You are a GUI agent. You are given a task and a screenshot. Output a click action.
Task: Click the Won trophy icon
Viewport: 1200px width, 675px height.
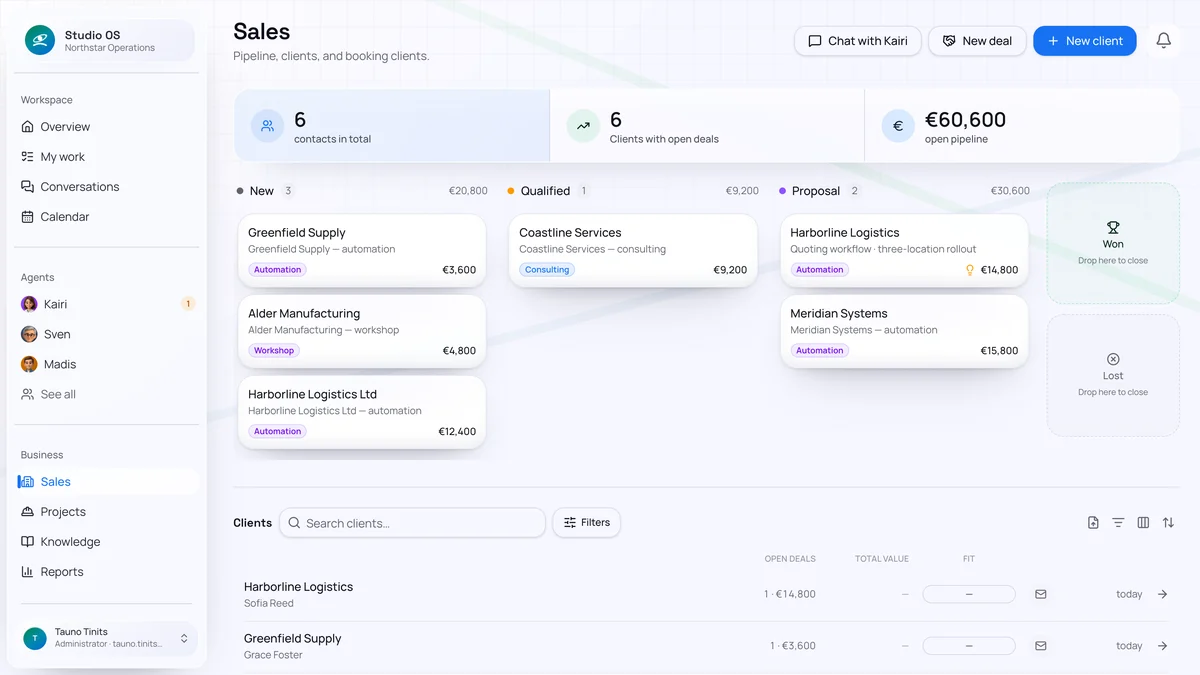(x=1113, y=228)
